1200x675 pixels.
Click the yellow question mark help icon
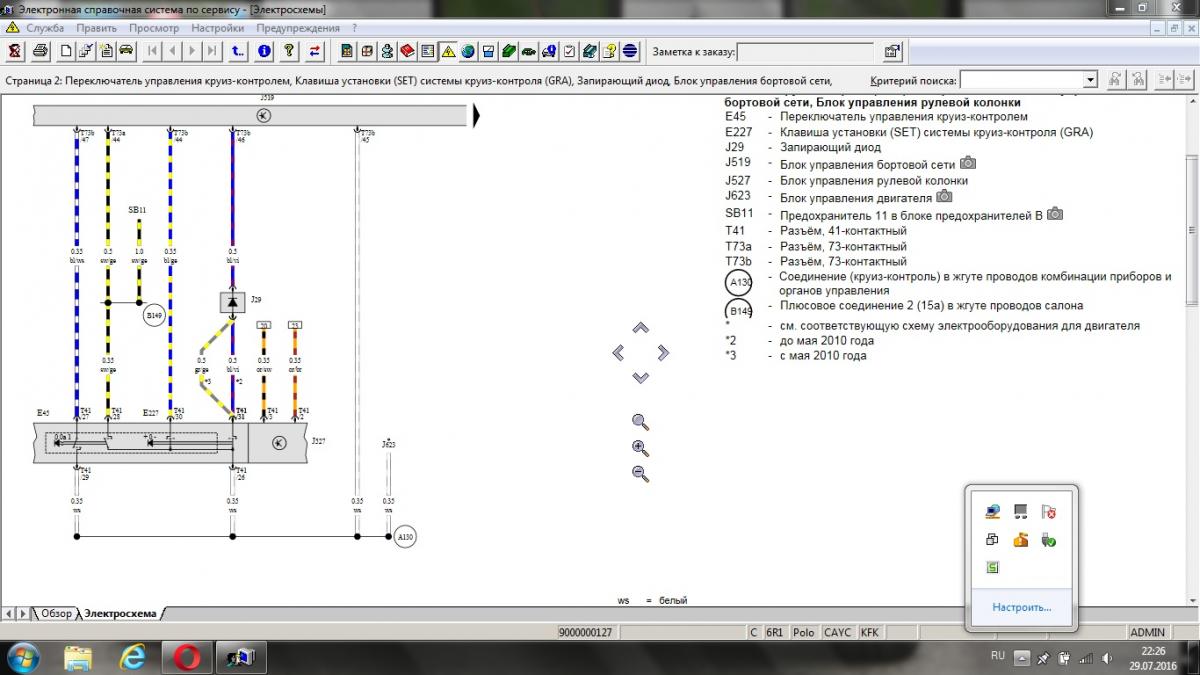(288, 50)
